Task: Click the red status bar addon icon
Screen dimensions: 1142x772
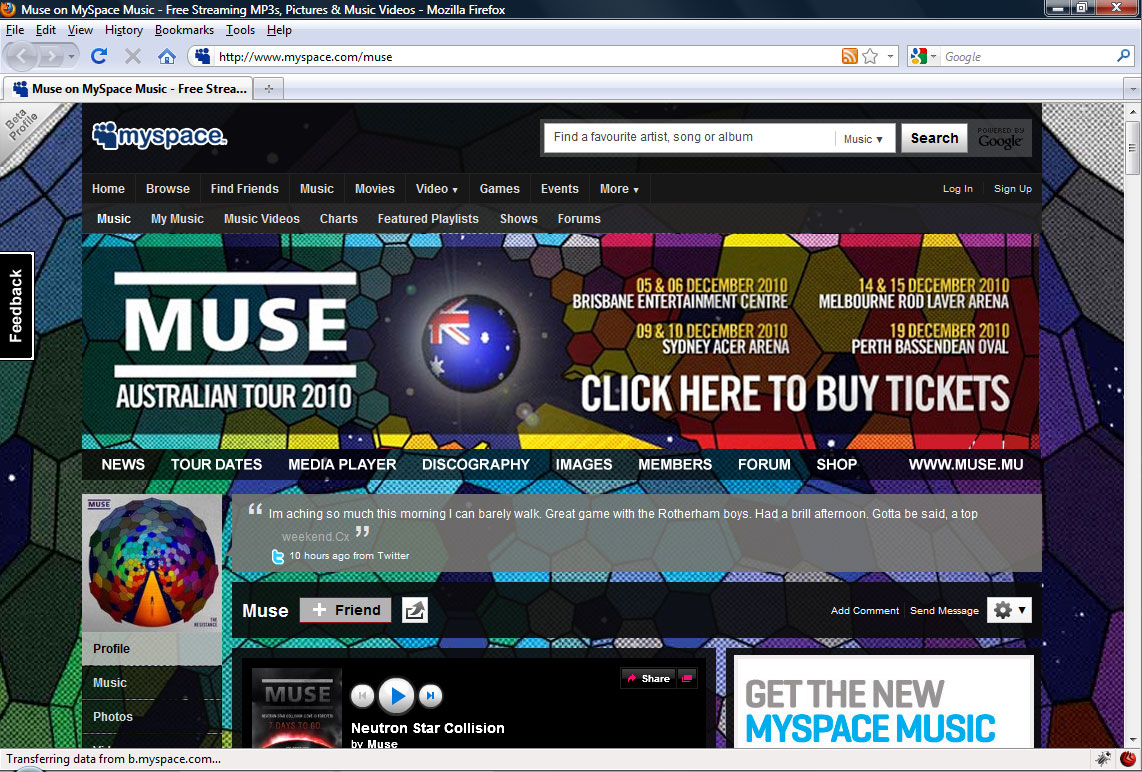Action: [x=1128, y=759]
